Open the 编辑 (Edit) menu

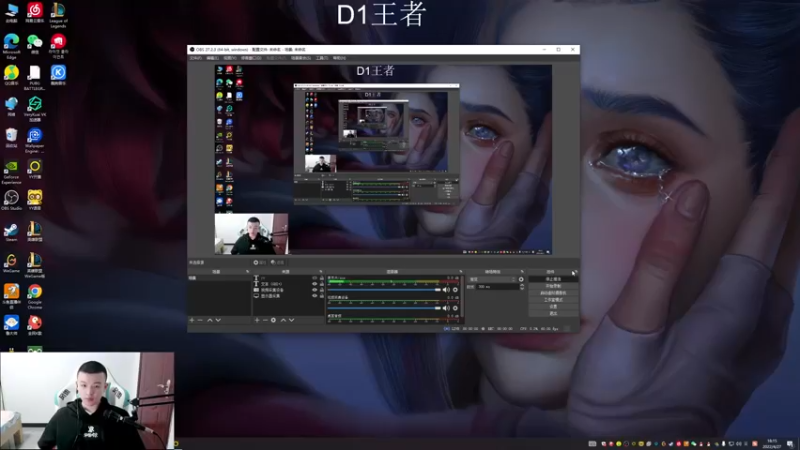(x=212, y=58)
